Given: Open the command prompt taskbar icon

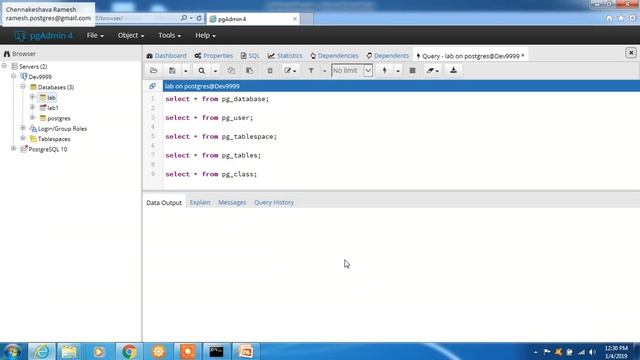Looking at the screenshot, I should (216, 351).
